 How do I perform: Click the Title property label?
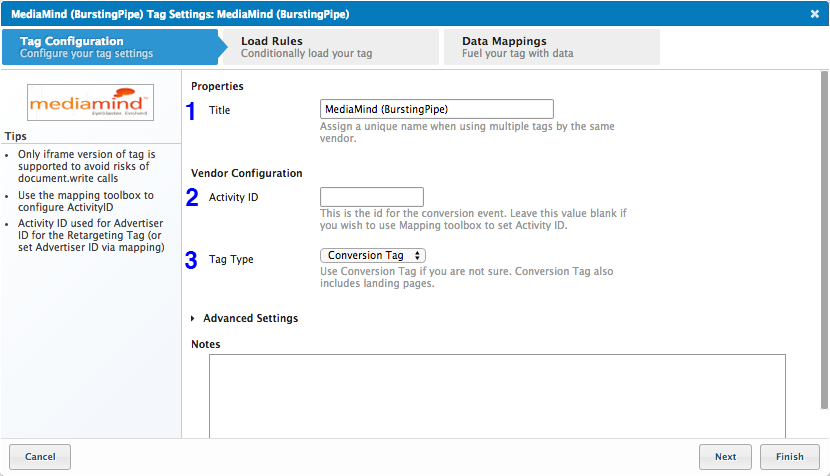[219, 110]
